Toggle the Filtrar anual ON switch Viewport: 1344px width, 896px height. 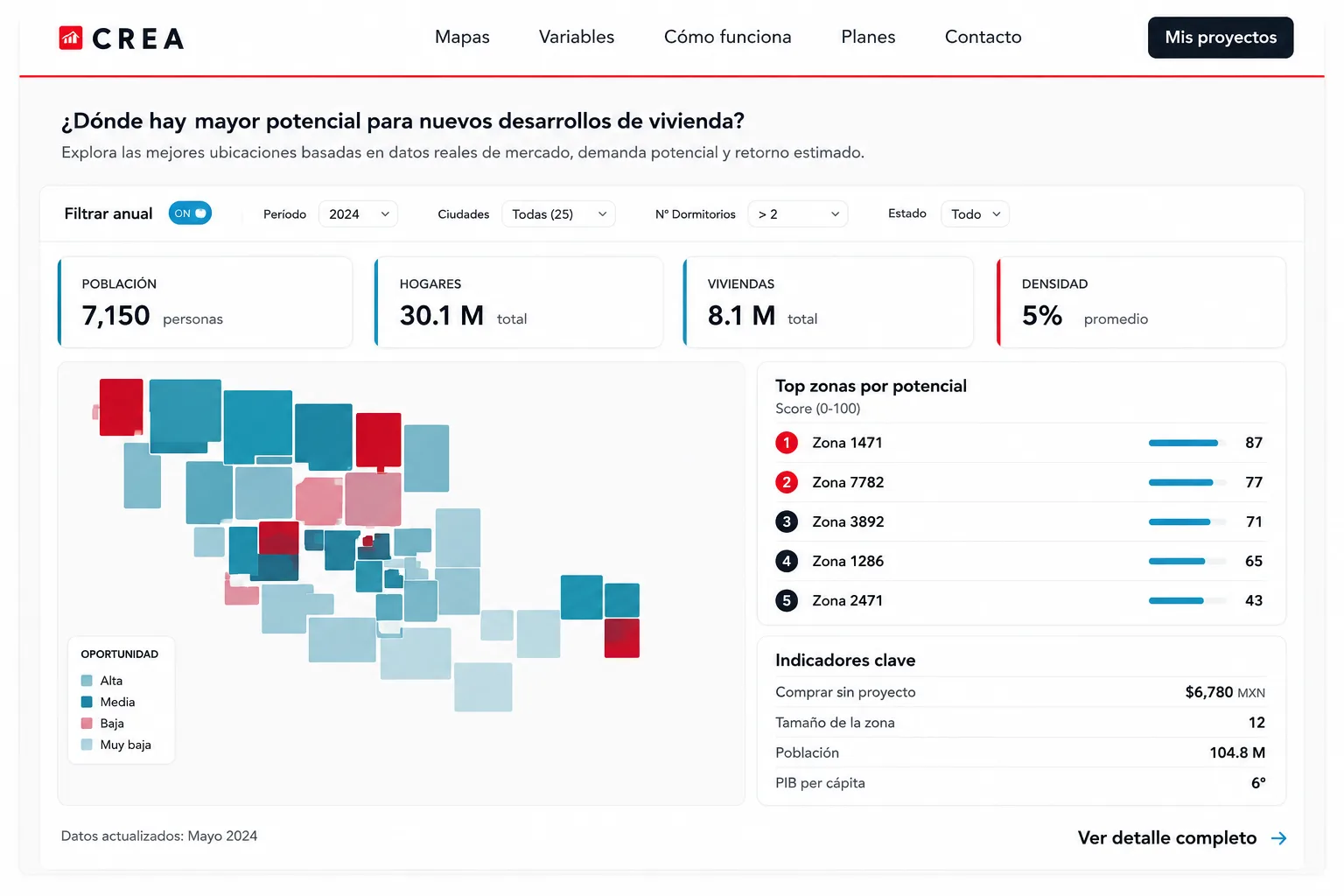click(x=190, y=213)
